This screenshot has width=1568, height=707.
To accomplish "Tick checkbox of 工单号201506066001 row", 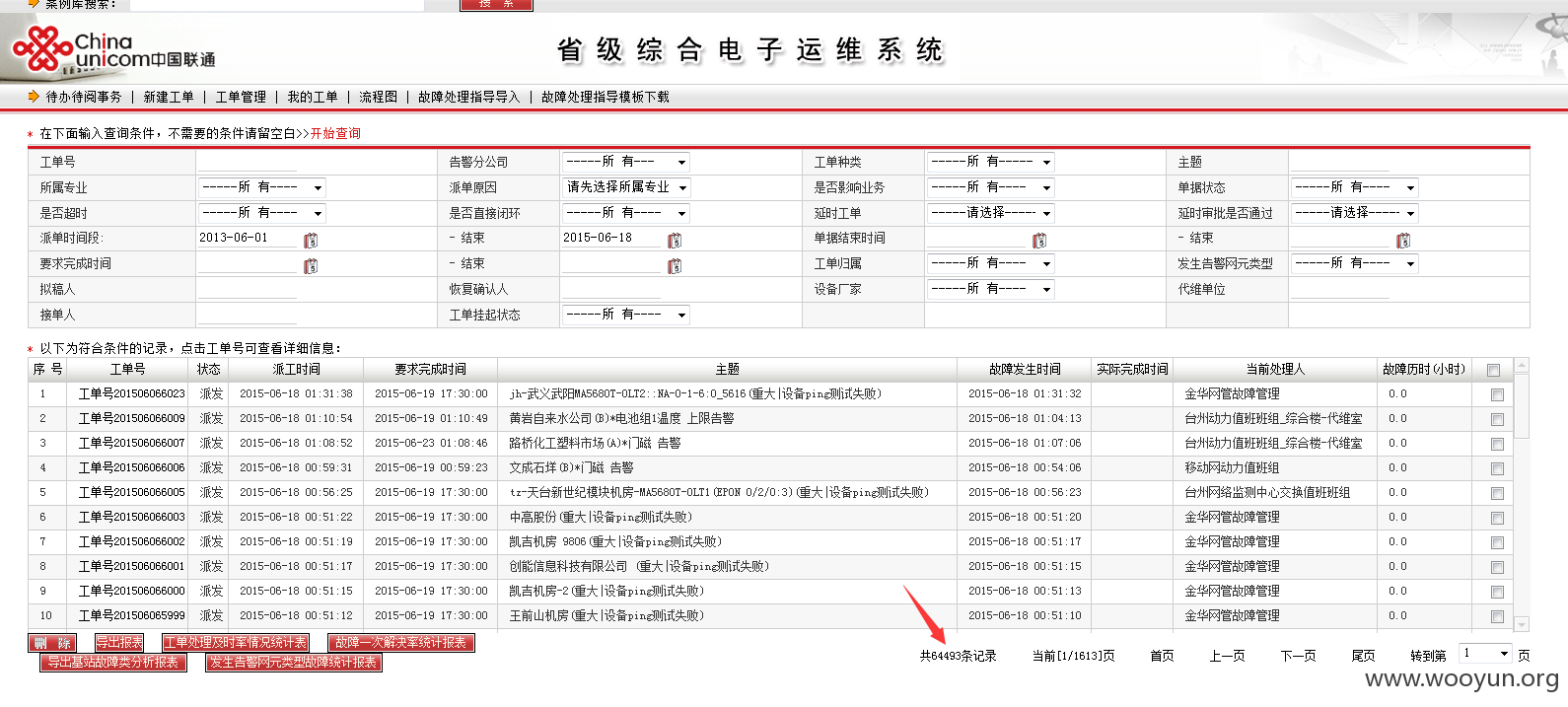I will [x=1497, y=567].
